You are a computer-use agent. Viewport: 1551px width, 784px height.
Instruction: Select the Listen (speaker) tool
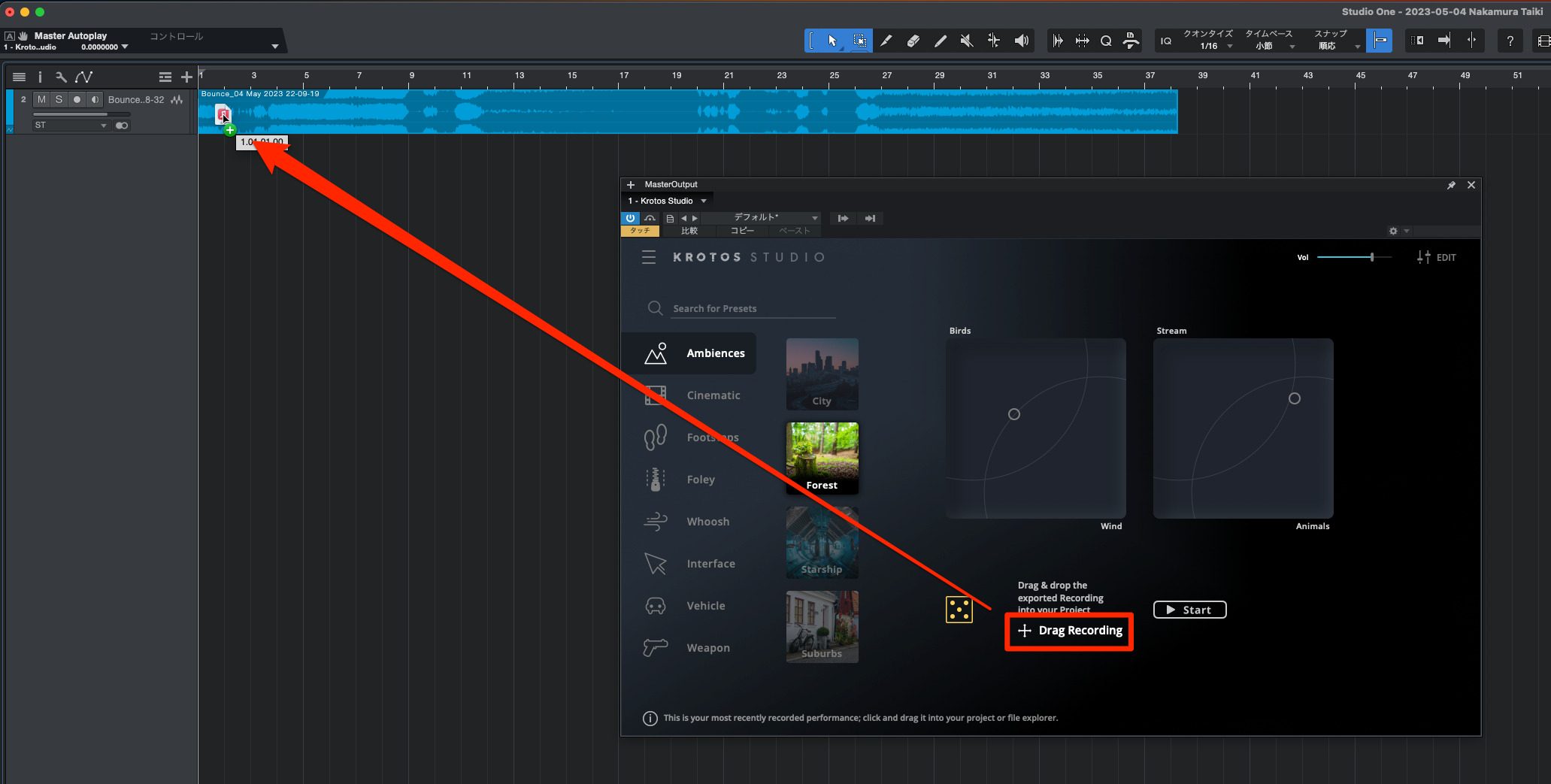1021,41
